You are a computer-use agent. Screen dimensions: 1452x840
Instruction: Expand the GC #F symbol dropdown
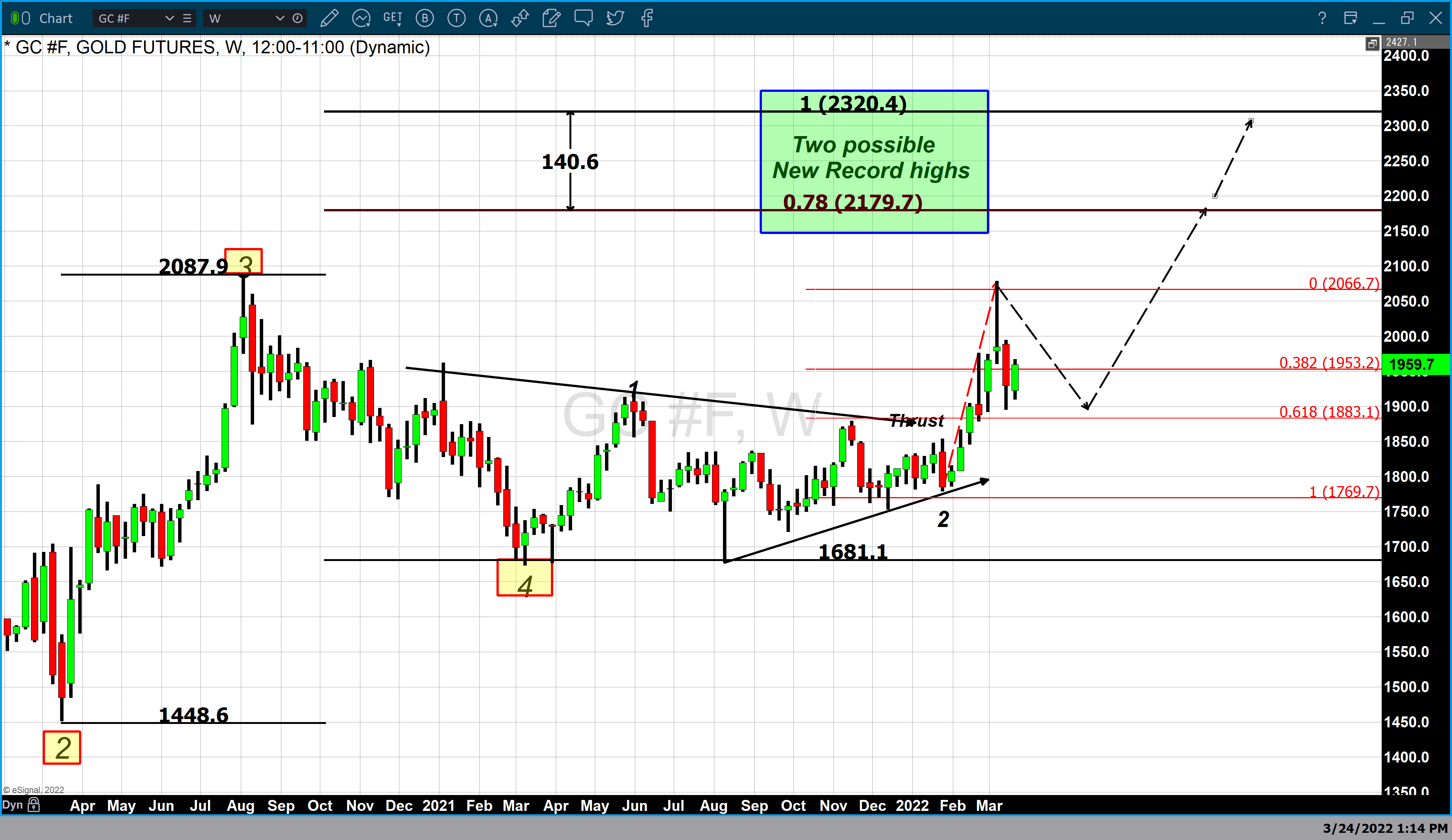coord(169,19)
